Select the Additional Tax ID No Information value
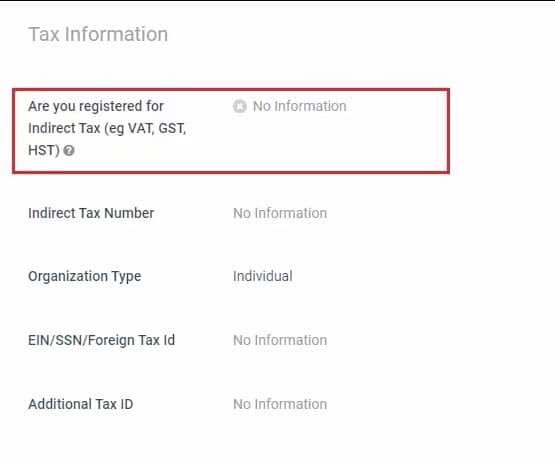This screenshot has width=555, height=460. [280, 404]
